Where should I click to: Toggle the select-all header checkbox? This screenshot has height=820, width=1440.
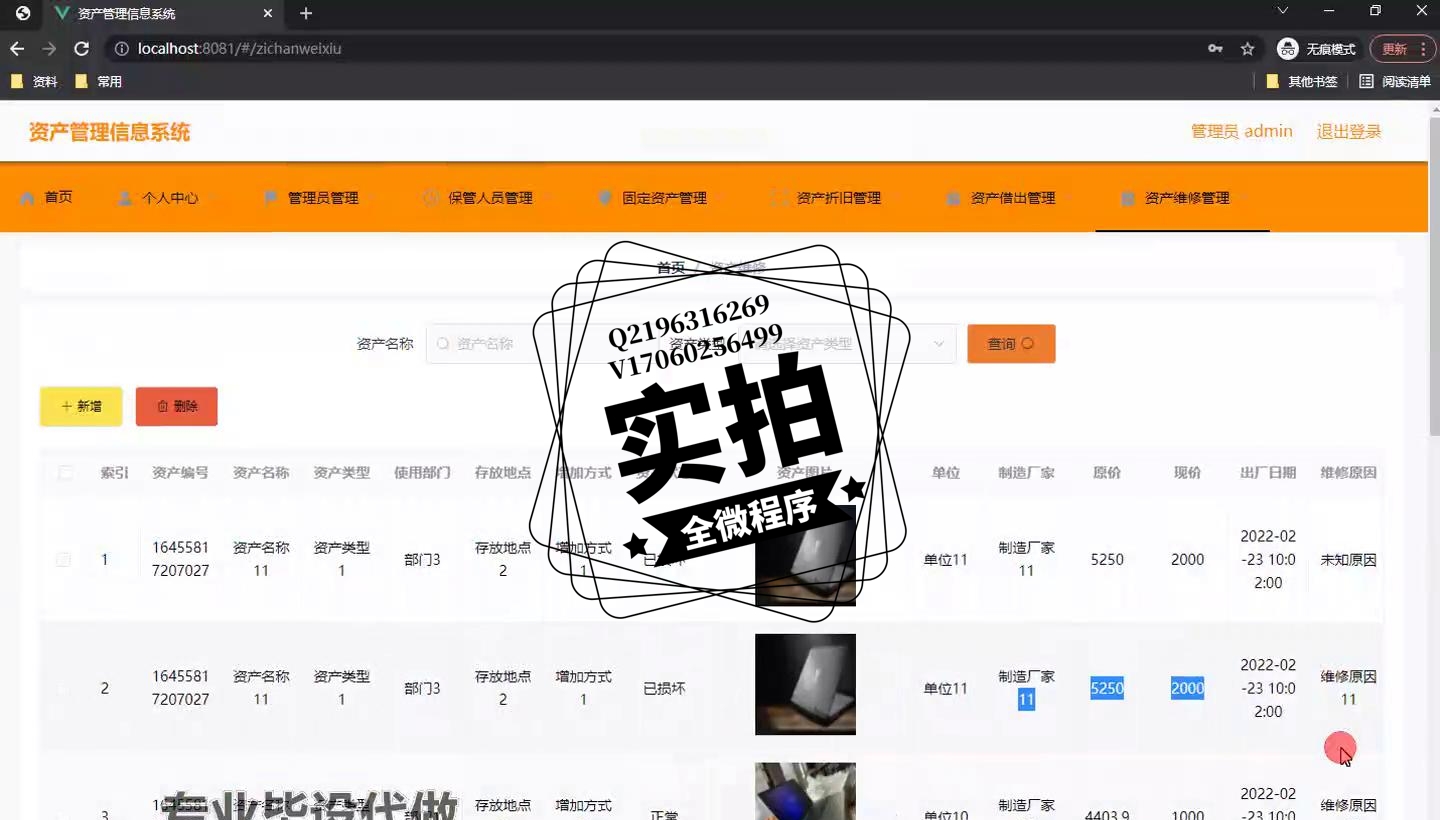(x=65, y=472)
